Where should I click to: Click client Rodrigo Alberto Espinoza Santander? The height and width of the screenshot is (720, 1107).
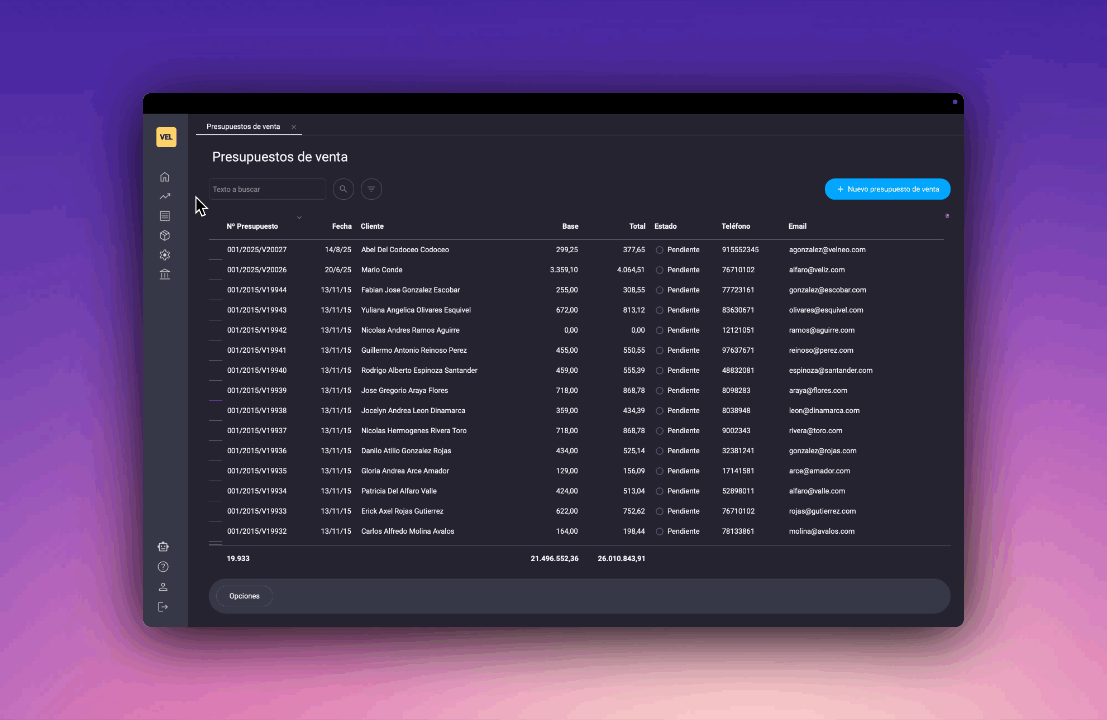tap(419, 371)
